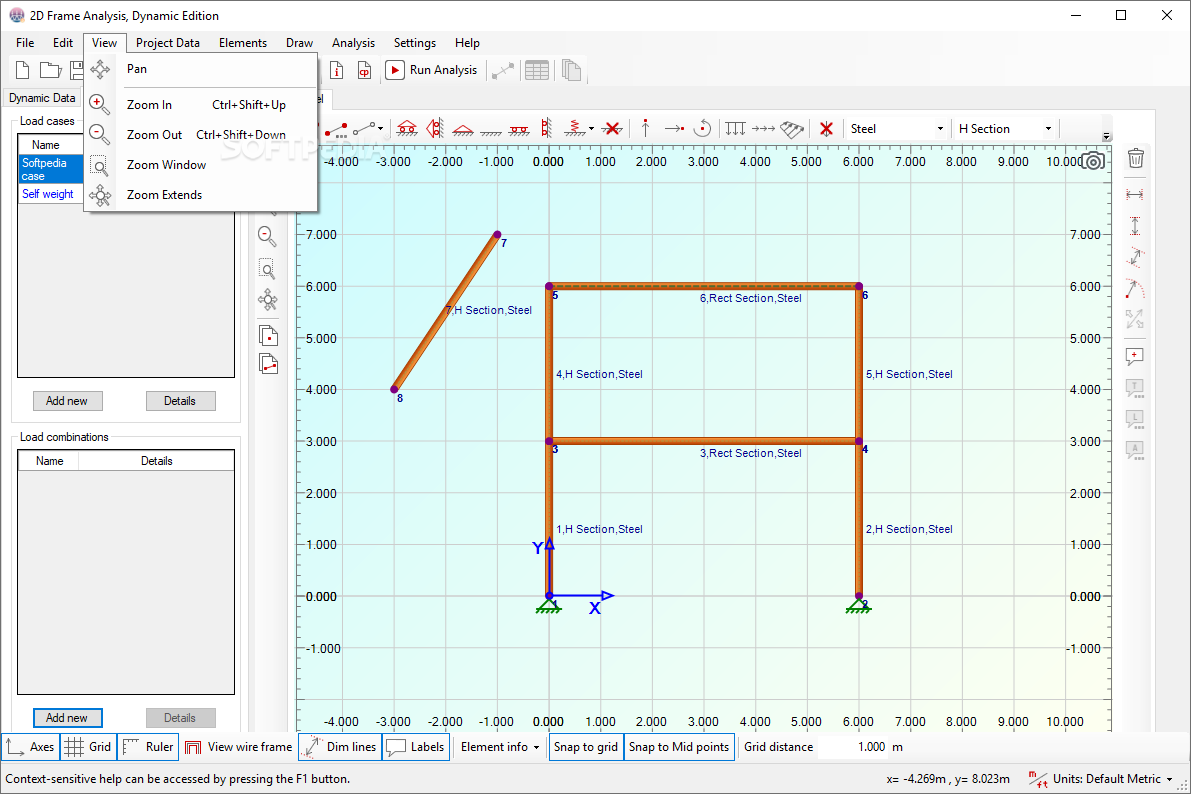Expand the Element info dropdown

500,747
